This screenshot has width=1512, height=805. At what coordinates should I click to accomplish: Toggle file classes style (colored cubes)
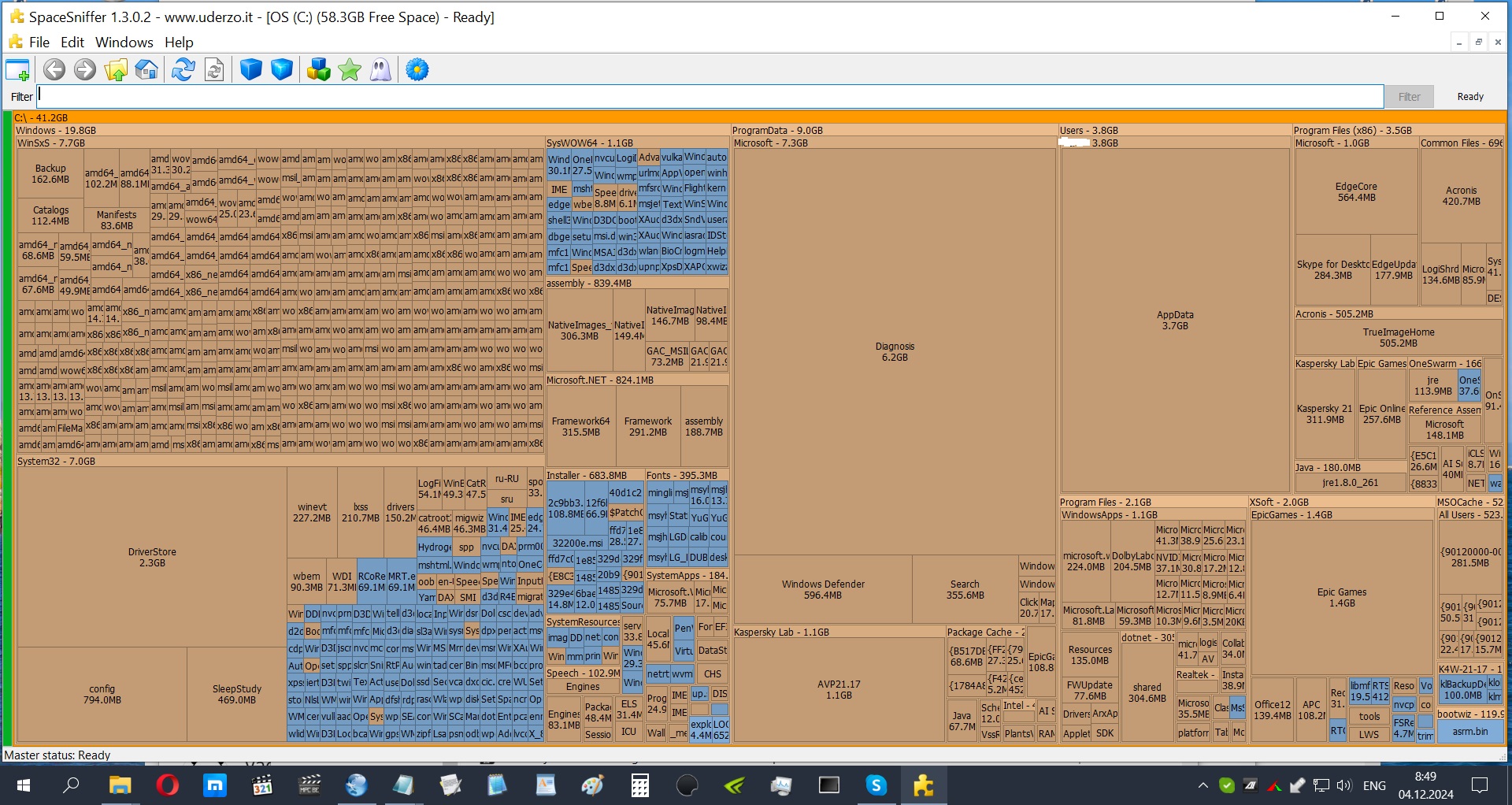319,70
